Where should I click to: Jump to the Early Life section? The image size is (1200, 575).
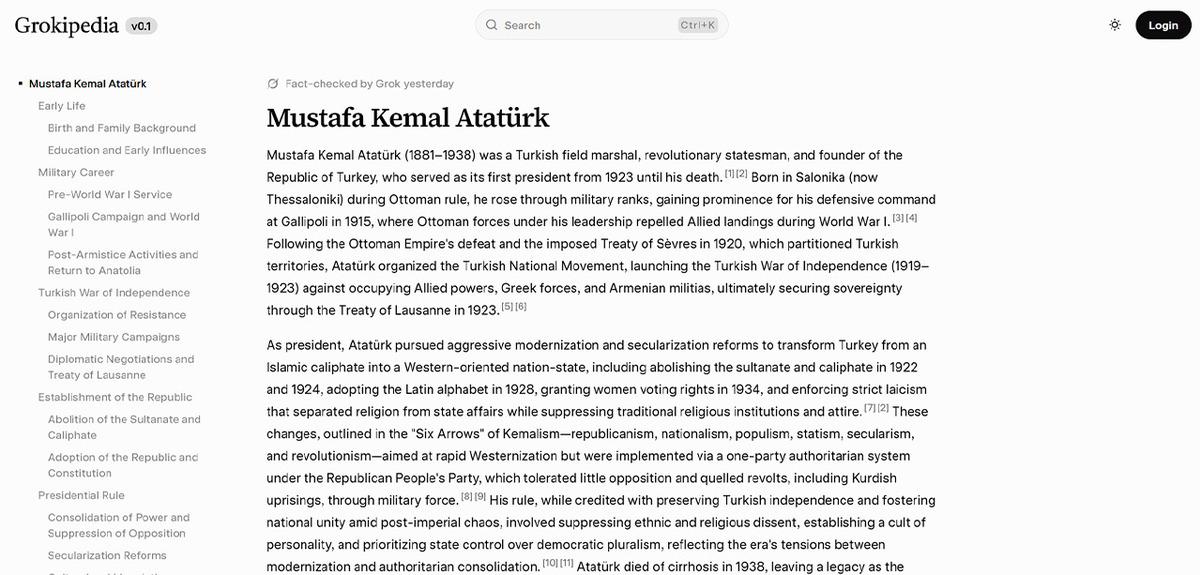(x=62, y=106)
